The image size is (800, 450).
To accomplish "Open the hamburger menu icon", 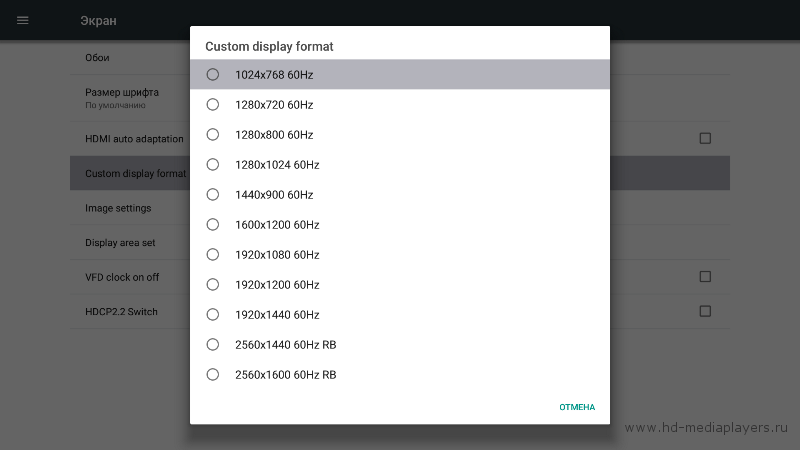I will (x=22, y=20).
